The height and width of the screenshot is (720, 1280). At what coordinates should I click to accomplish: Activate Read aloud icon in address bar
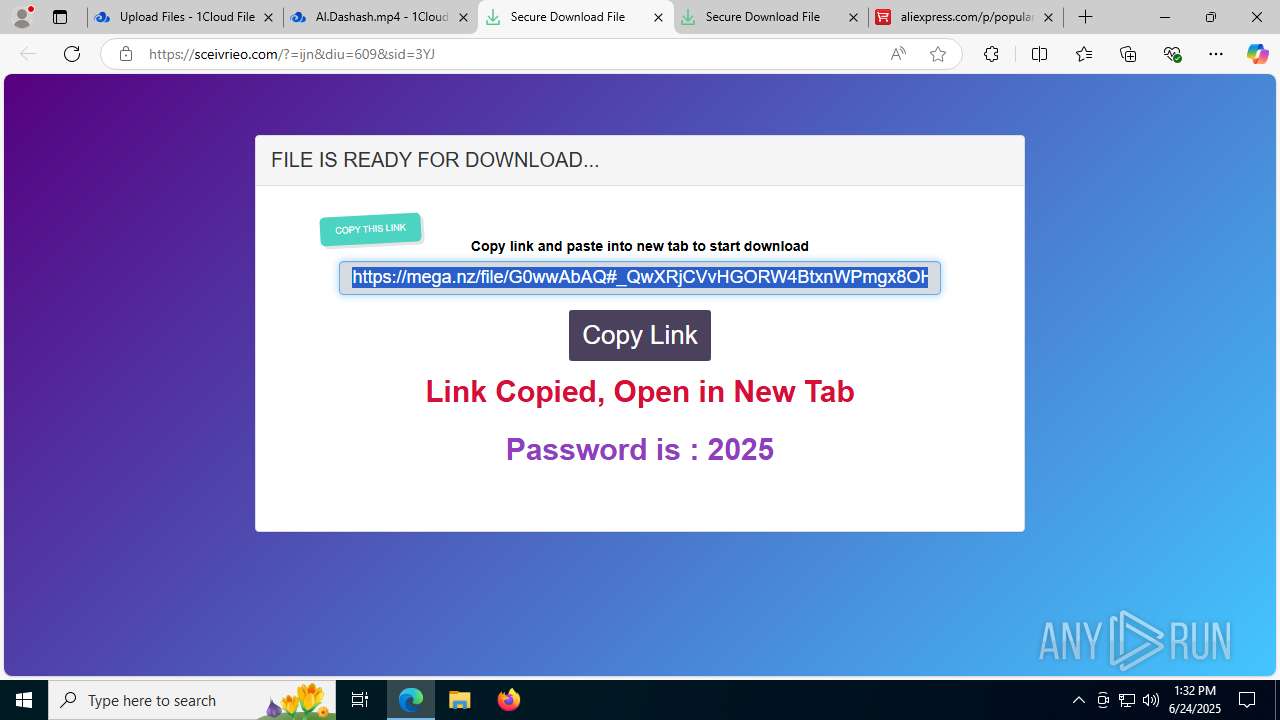tap(898, 54)
